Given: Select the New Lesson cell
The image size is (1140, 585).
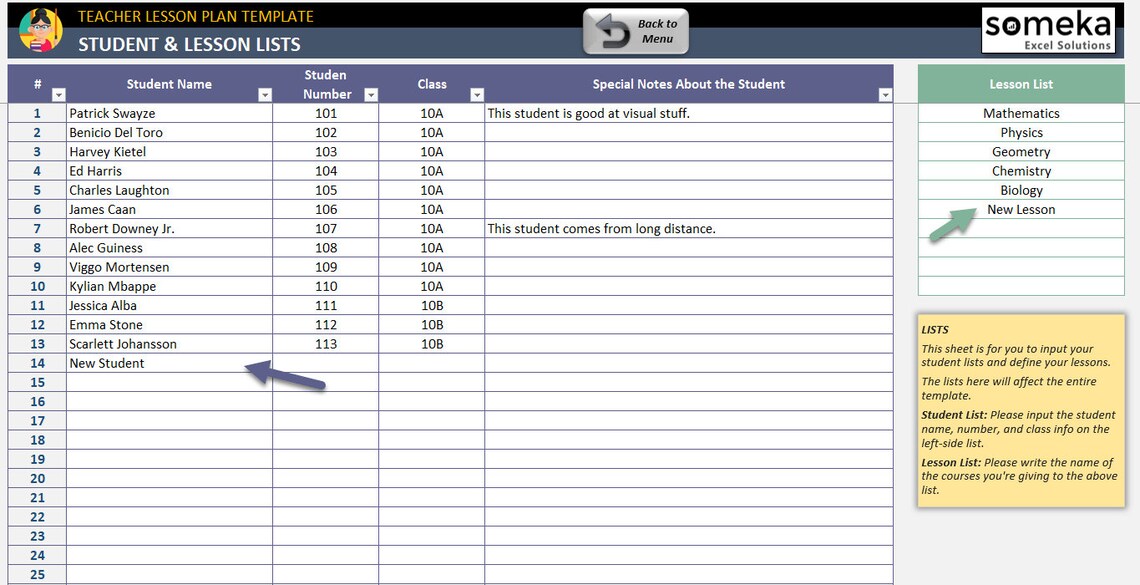Looking at the screenshot, I should [x=1021, y=209].
